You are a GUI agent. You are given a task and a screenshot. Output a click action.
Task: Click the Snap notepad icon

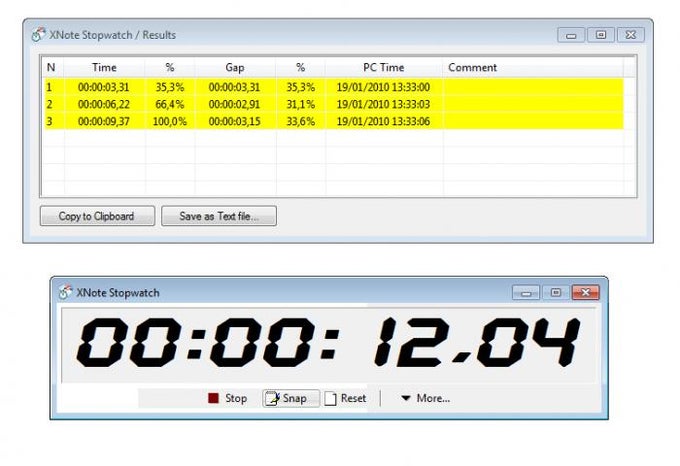pyautogui.click(x=272, y=398)
